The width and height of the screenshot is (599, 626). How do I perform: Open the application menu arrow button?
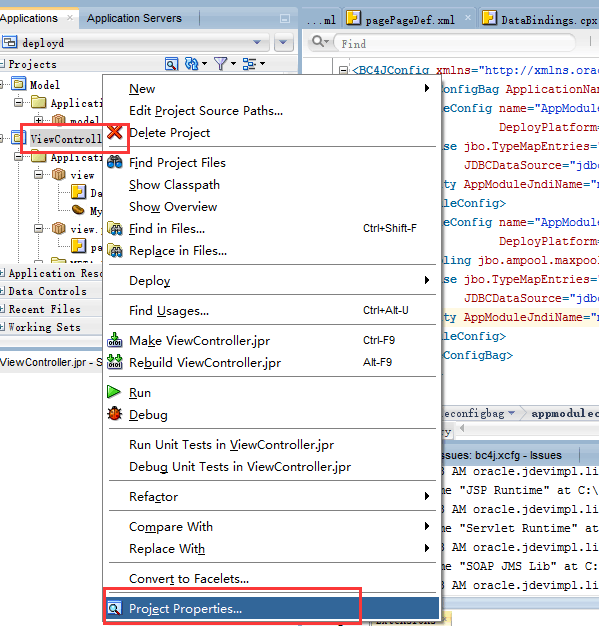click(x=284, y=42)
